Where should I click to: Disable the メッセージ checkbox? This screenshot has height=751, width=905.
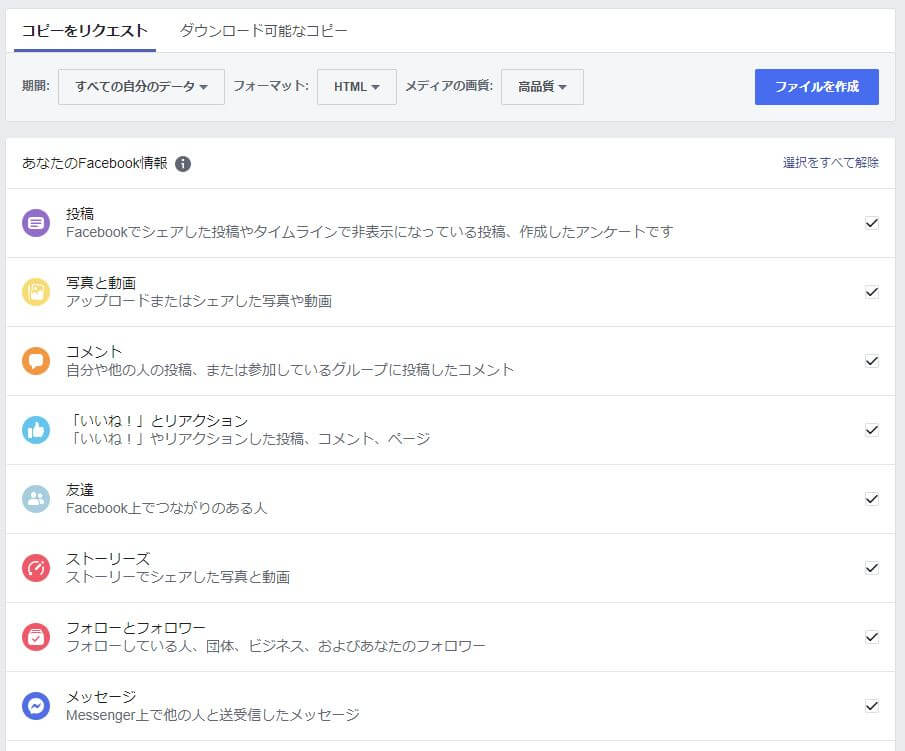(x=871, y=707)
